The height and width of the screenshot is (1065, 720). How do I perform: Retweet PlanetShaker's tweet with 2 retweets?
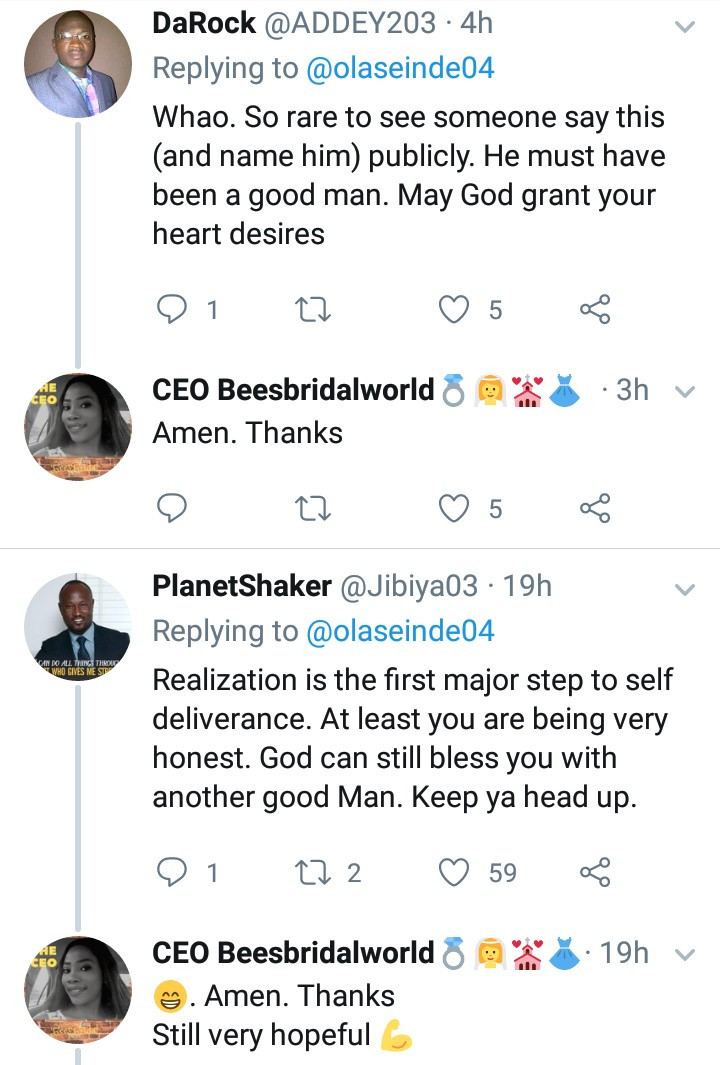[x=315, y=873]
